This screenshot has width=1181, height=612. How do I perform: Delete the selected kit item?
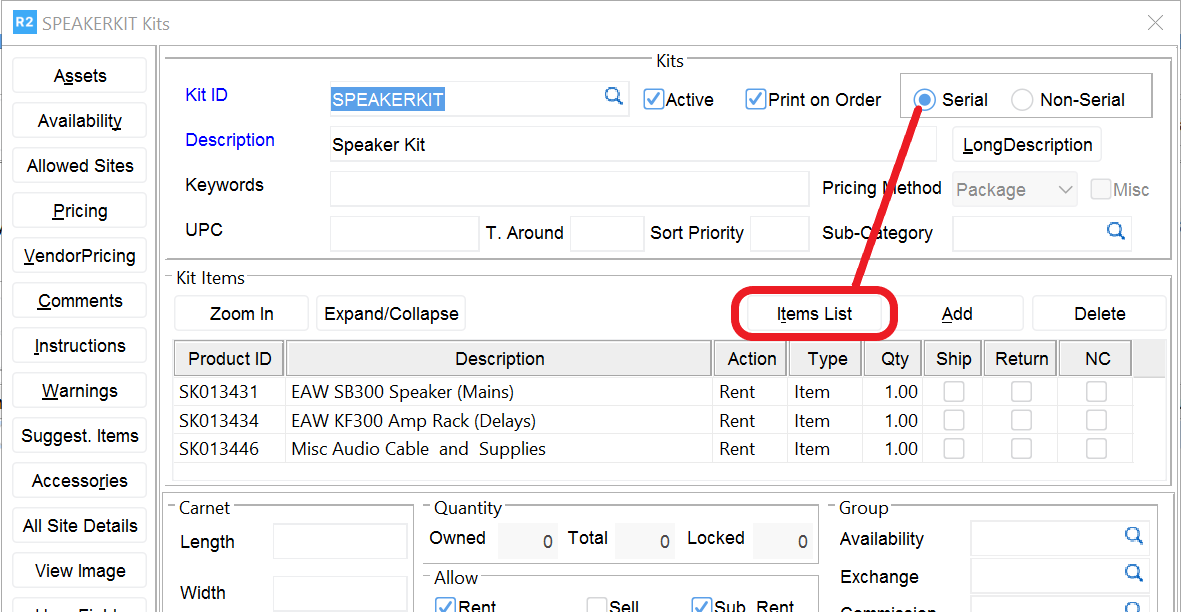1098,312
